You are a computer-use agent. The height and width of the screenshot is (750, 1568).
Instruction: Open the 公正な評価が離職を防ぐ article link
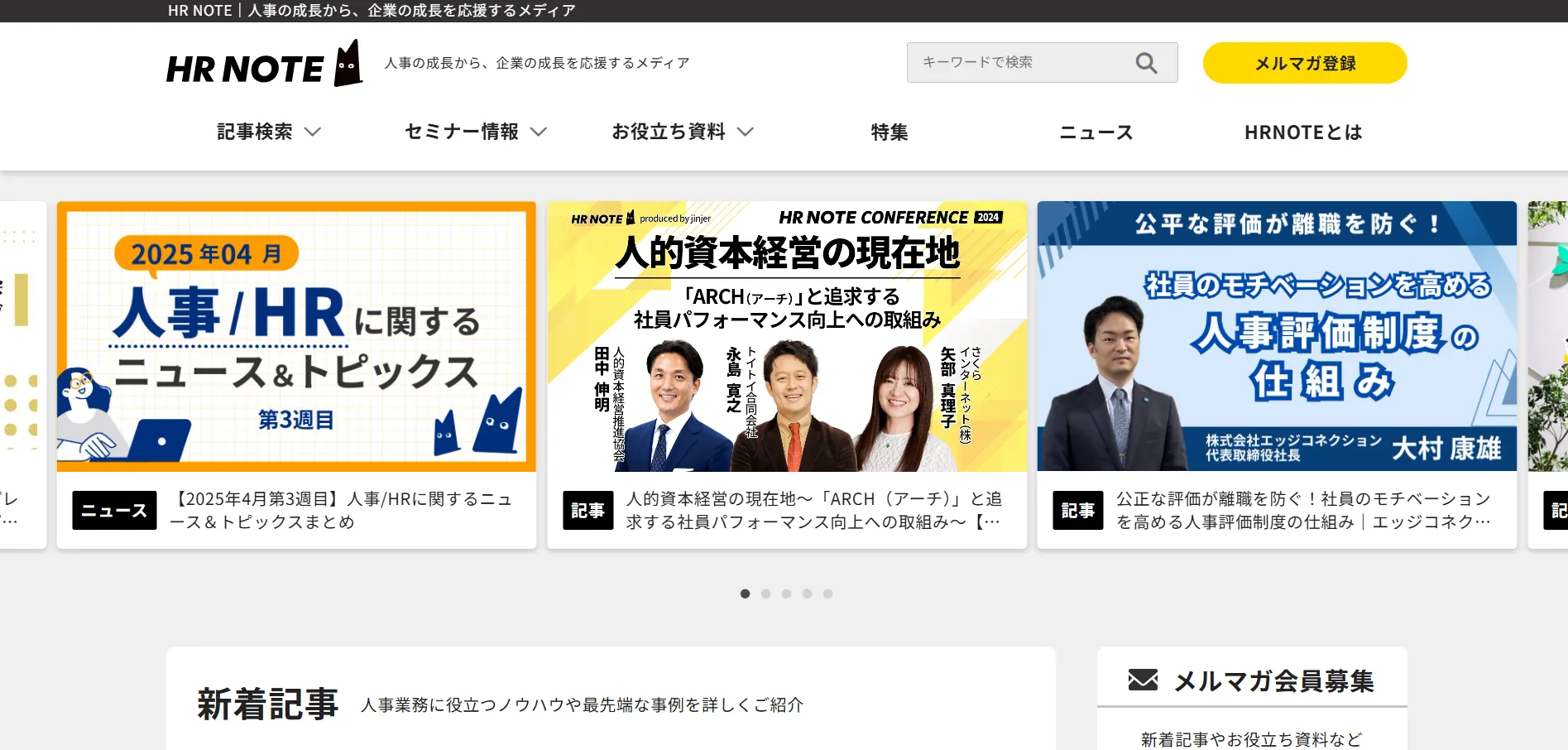(1304, 510)
